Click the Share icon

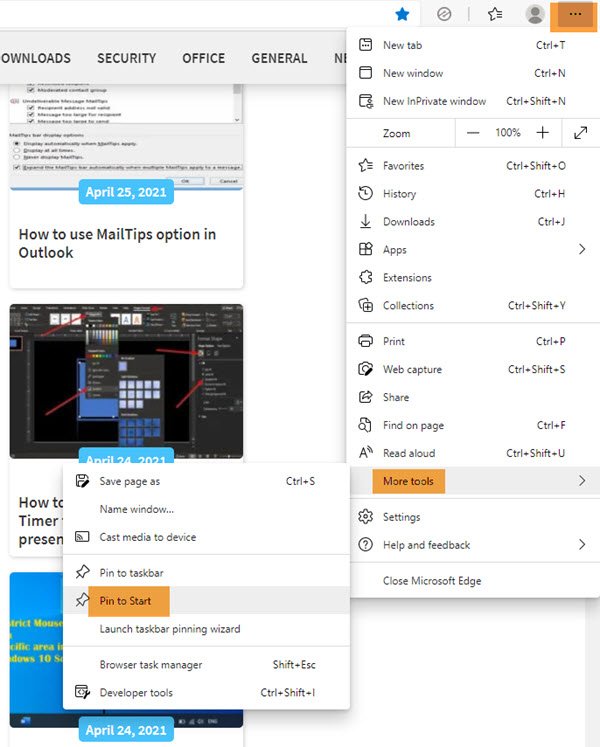point(366,397)
